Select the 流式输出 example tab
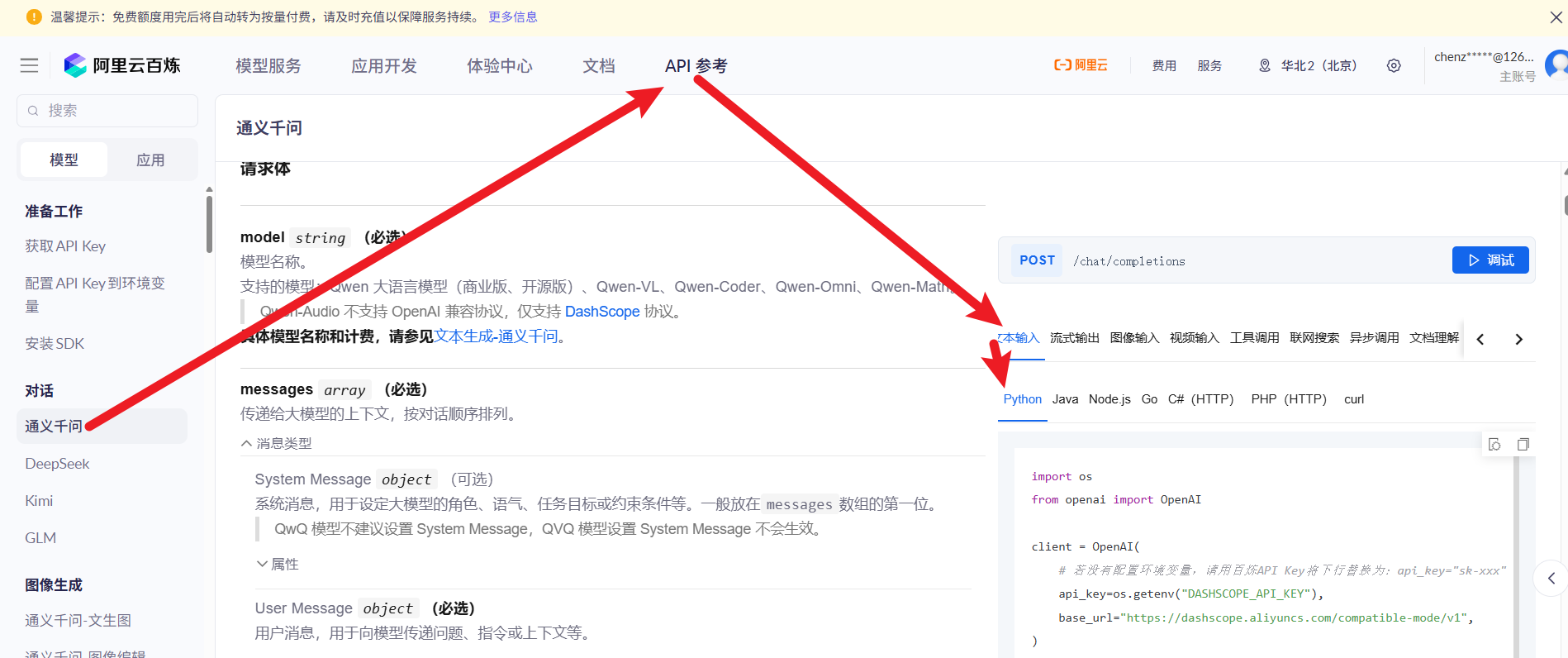1568x658 pixels. [x=1075, y=337]
